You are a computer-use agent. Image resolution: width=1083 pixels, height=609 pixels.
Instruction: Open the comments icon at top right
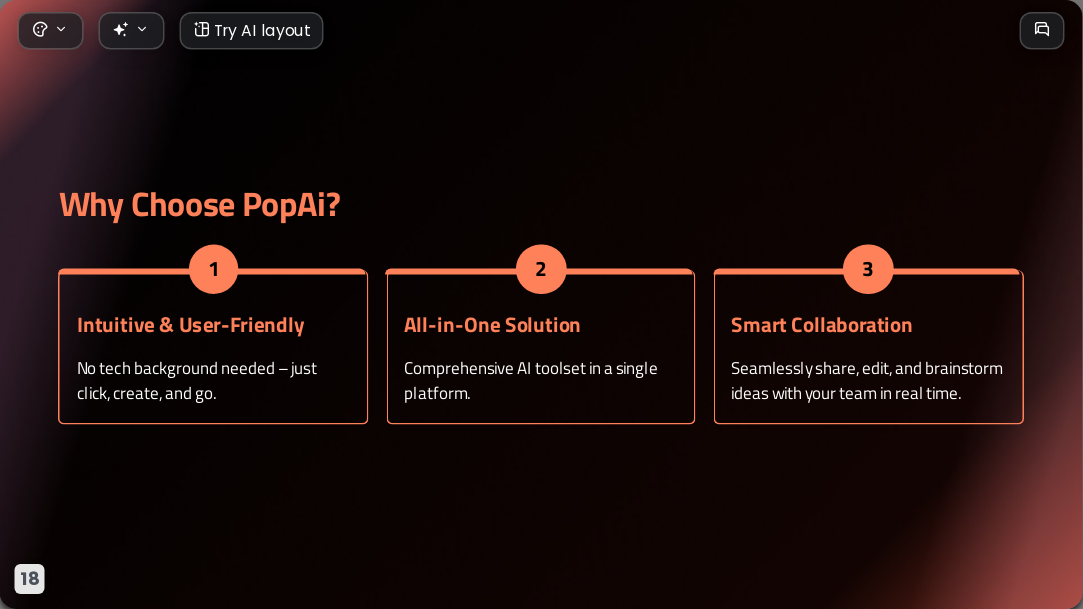1042,30
